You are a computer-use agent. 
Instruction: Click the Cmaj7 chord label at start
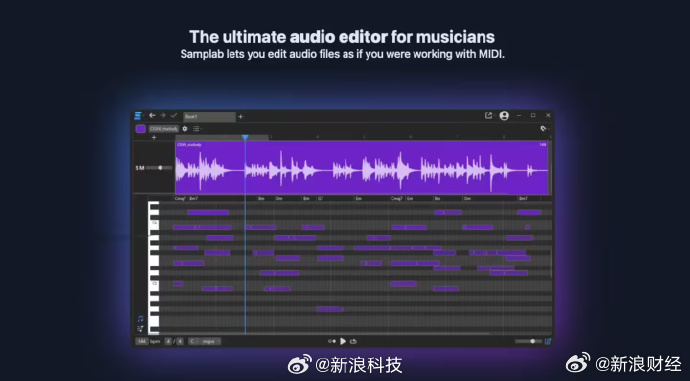(180, 199)
